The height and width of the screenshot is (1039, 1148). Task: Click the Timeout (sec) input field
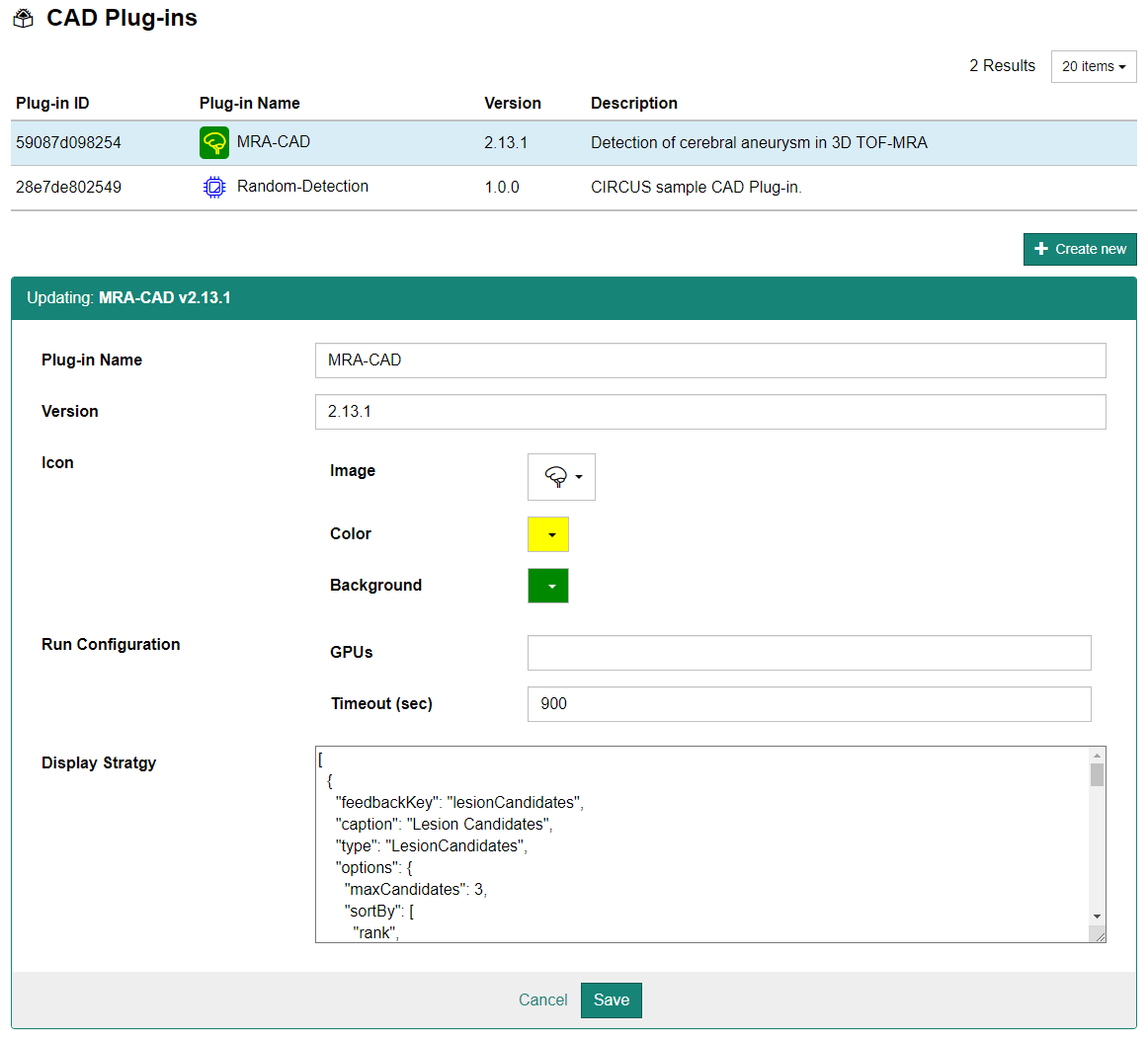(x=808, y=704)
